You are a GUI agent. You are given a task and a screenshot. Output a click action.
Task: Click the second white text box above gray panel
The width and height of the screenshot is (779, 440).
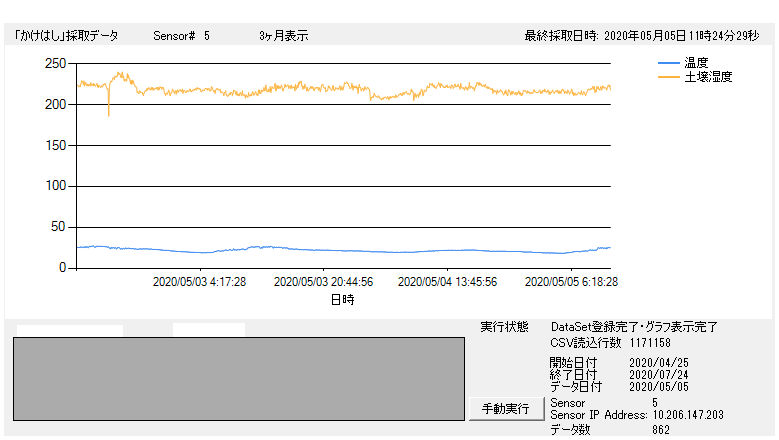tap(208, 330)
